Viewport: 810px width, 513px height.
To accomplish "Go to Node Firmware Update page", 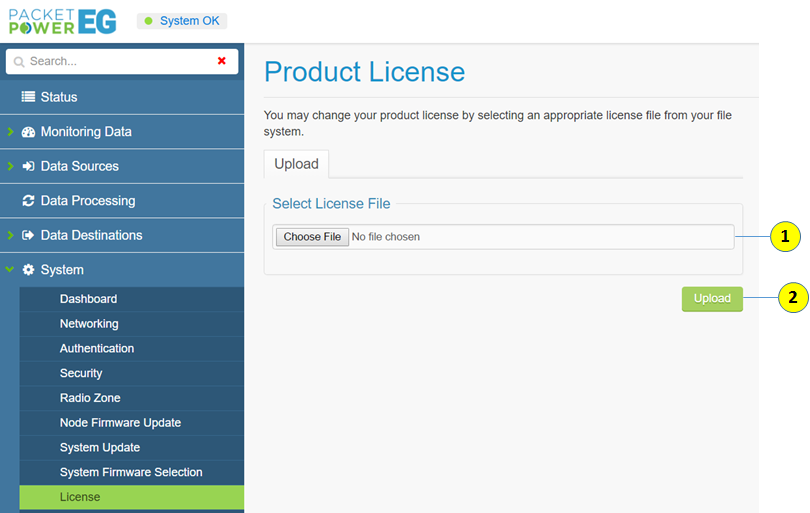I will click(x=120, y=423).
